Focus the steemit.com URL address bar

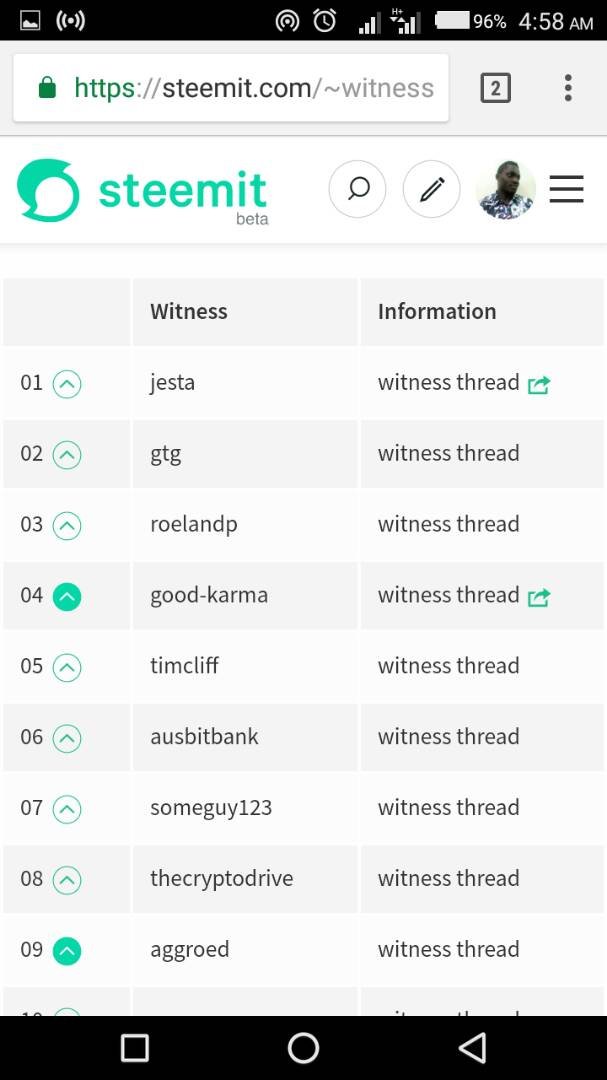point(231,88)
